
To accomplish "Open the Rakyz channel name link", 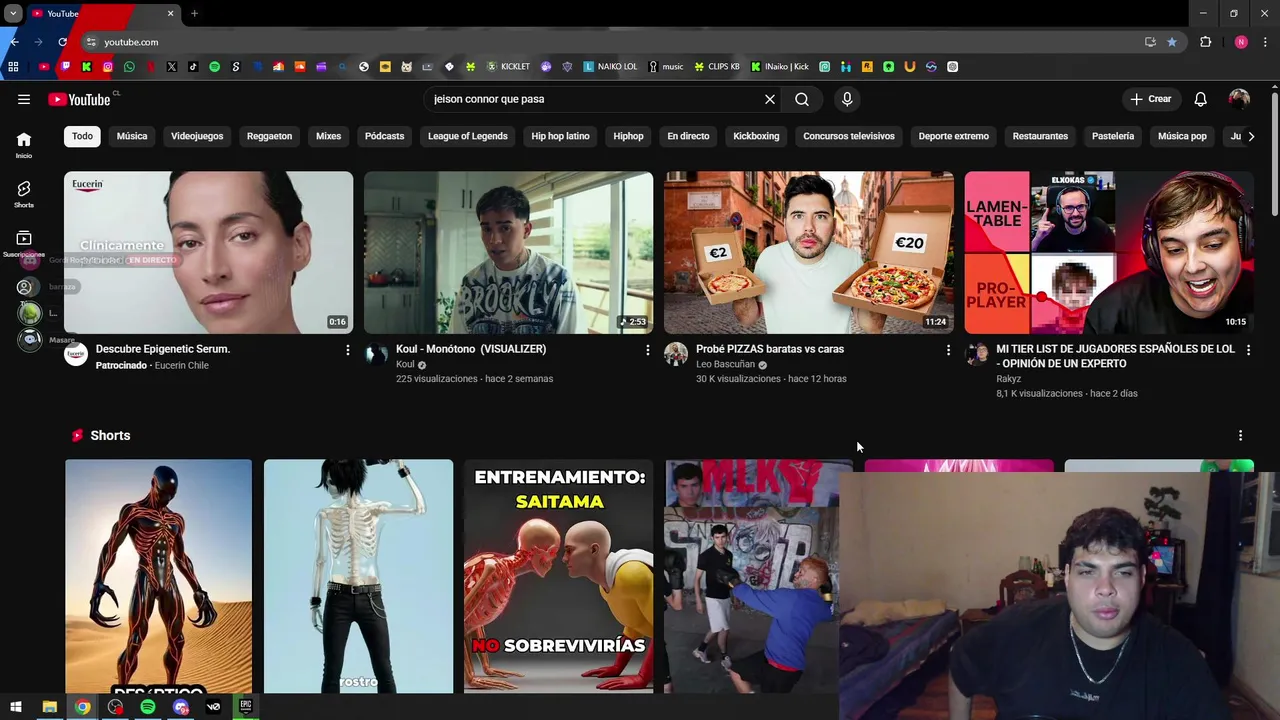I will (x=1008, y=379).
